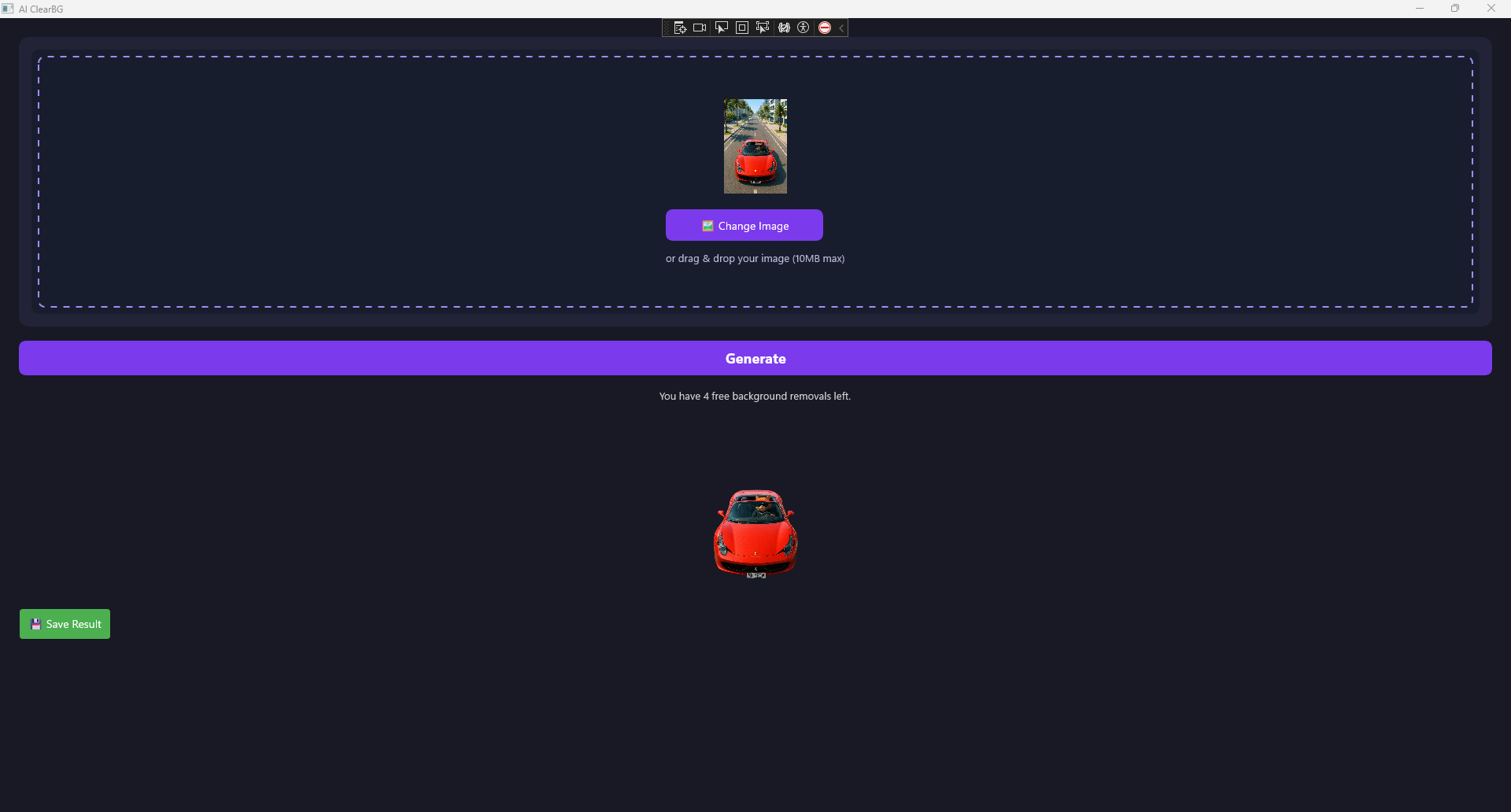
Task: Click the red car image with the background removed
Action: pos(755,534)
